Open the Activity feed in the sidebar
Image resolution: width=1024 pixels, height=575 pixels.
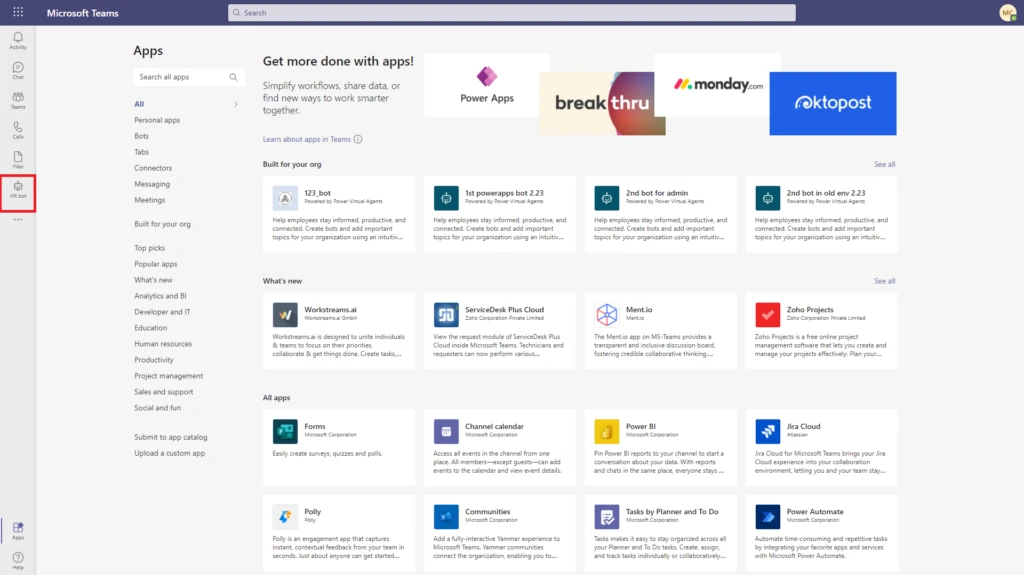[18, 41]
